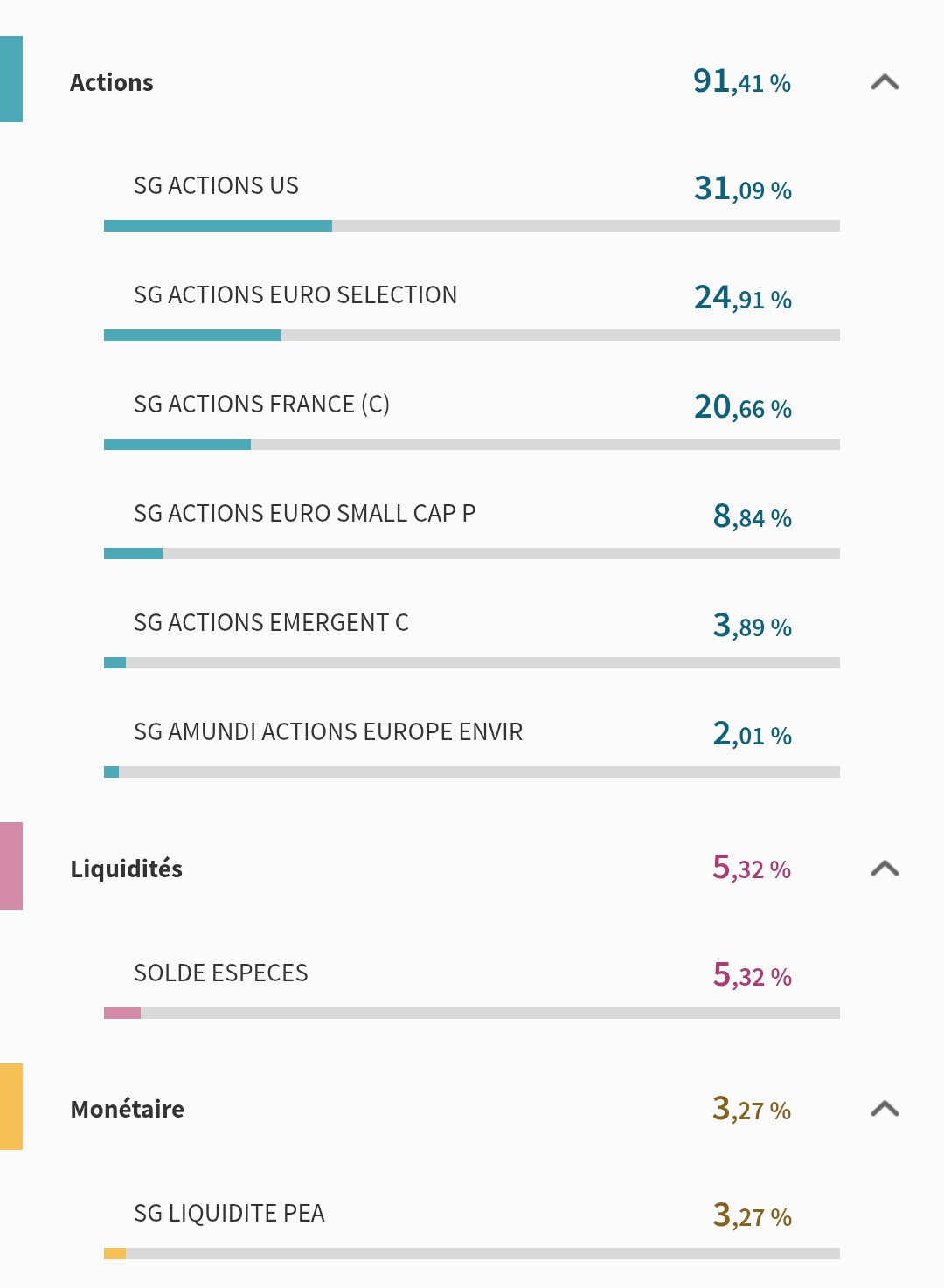Click the Actions category heading
Image resolution: width=944 pixels, height=1288 pixels.
click(112, 83)
